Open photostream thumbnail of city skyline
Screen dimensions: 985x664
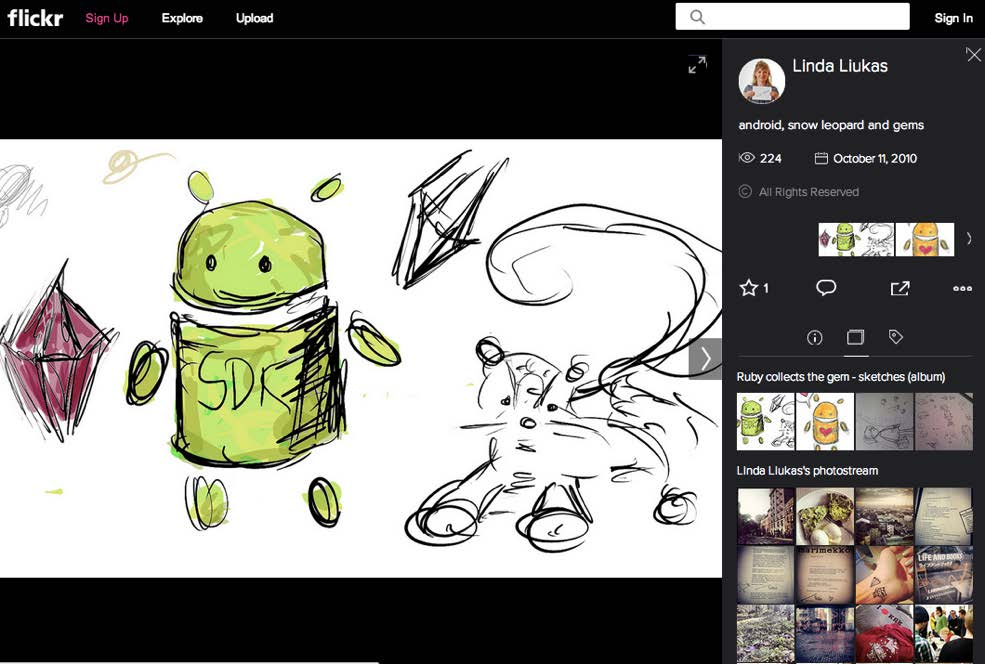pyautogui.click(x=884, y=516)
